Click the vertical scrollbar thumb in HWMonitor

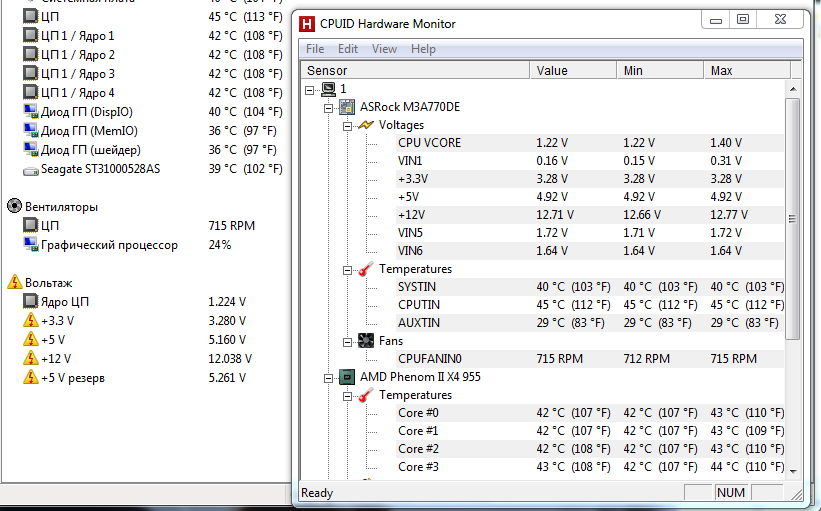[x=793, y=219]
